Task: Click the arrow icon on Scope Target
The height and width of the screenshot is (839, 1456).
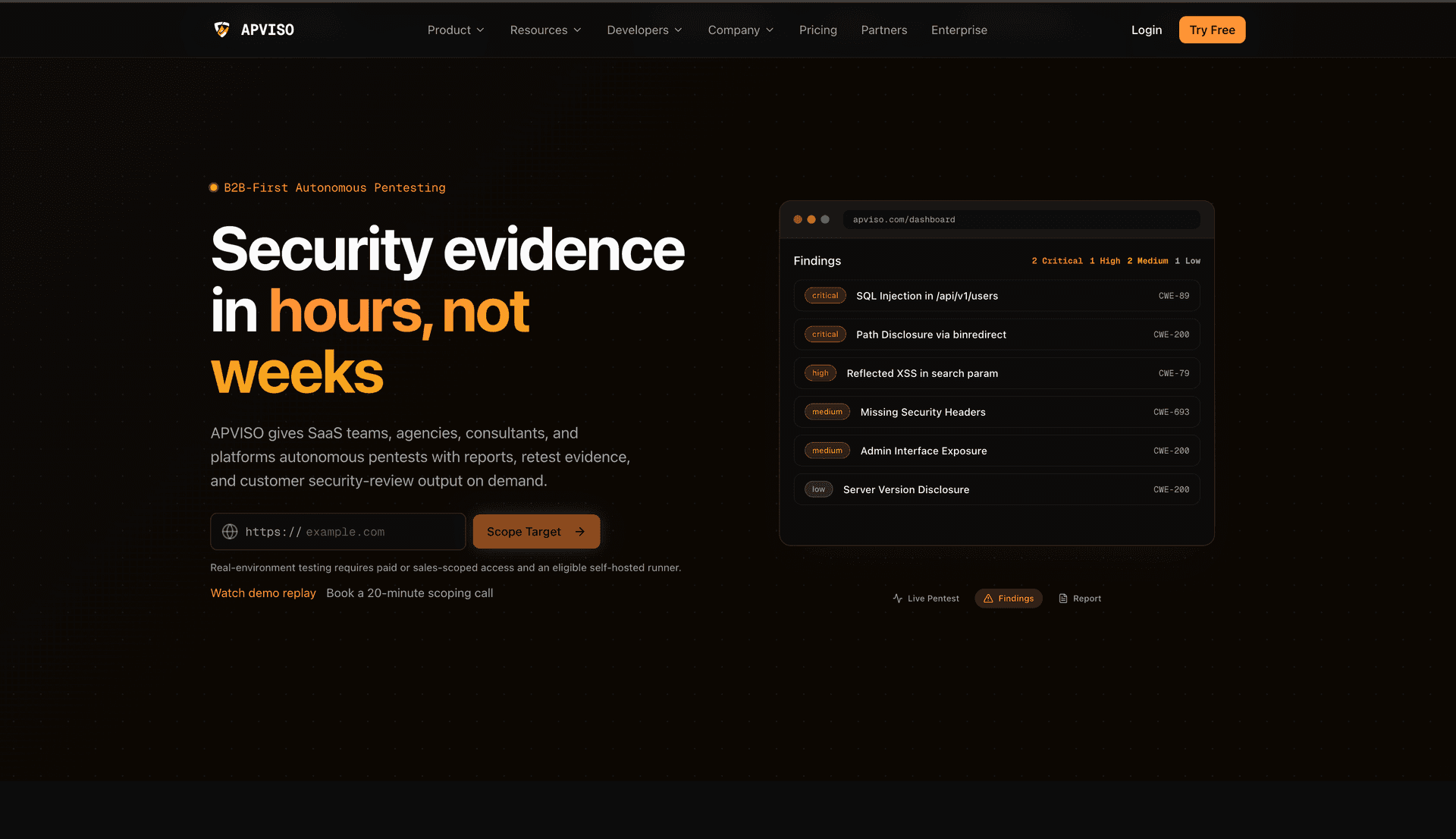Action: coord(580,532)
